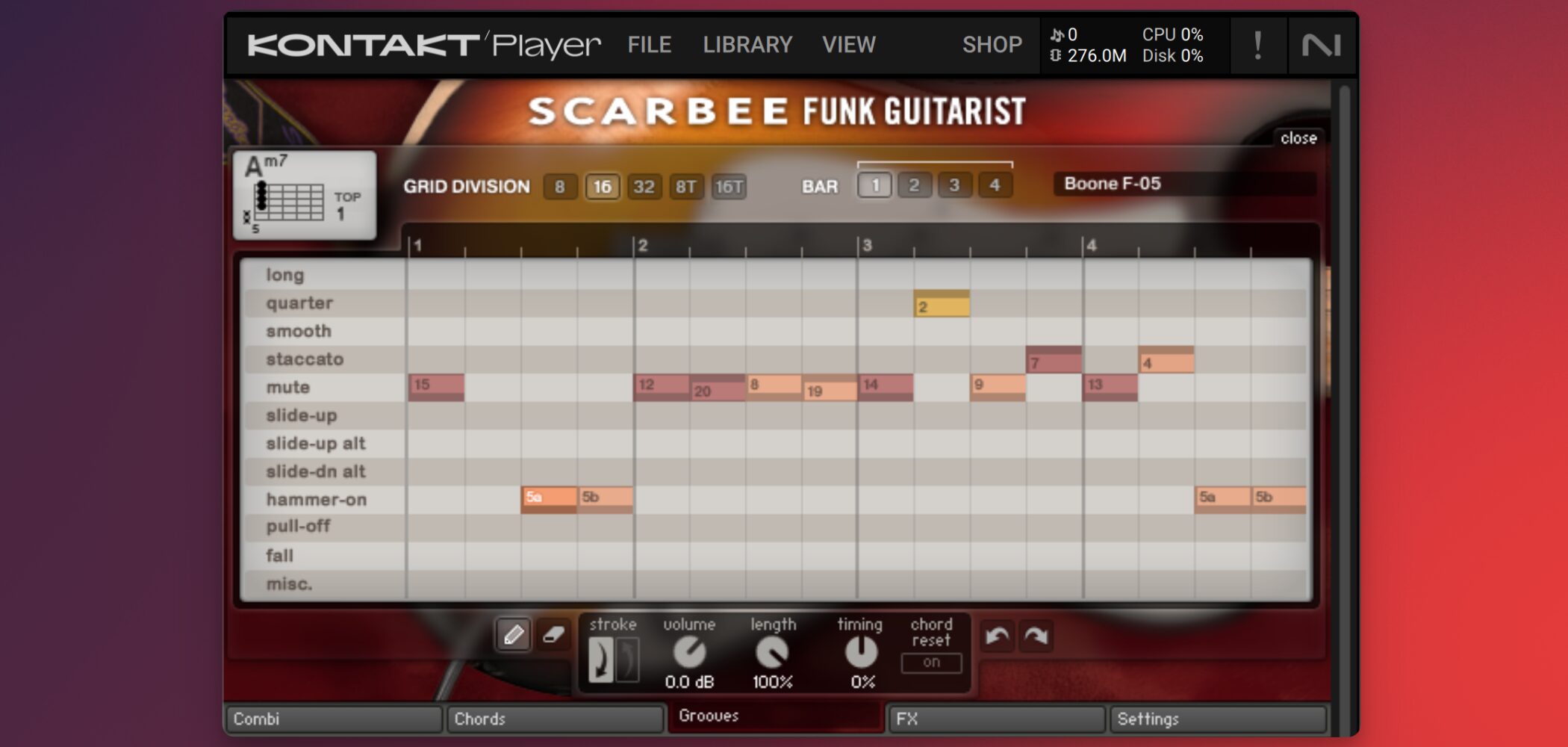The image size is (1568, 747).
Task: Click the 'slide-dn alt' row label
Action: (x=316, y=471)
